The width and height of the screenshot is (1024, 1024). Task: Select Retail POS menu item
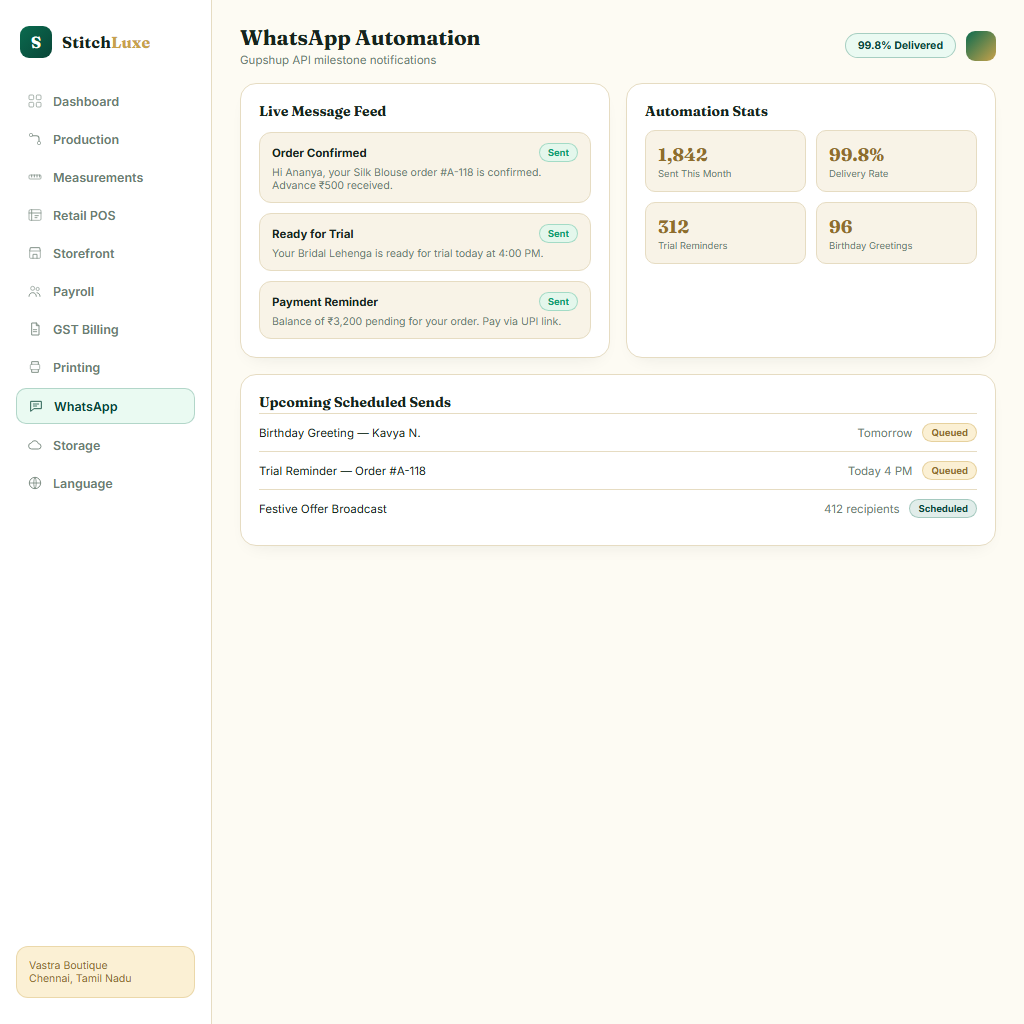click(x=105, y=215)
